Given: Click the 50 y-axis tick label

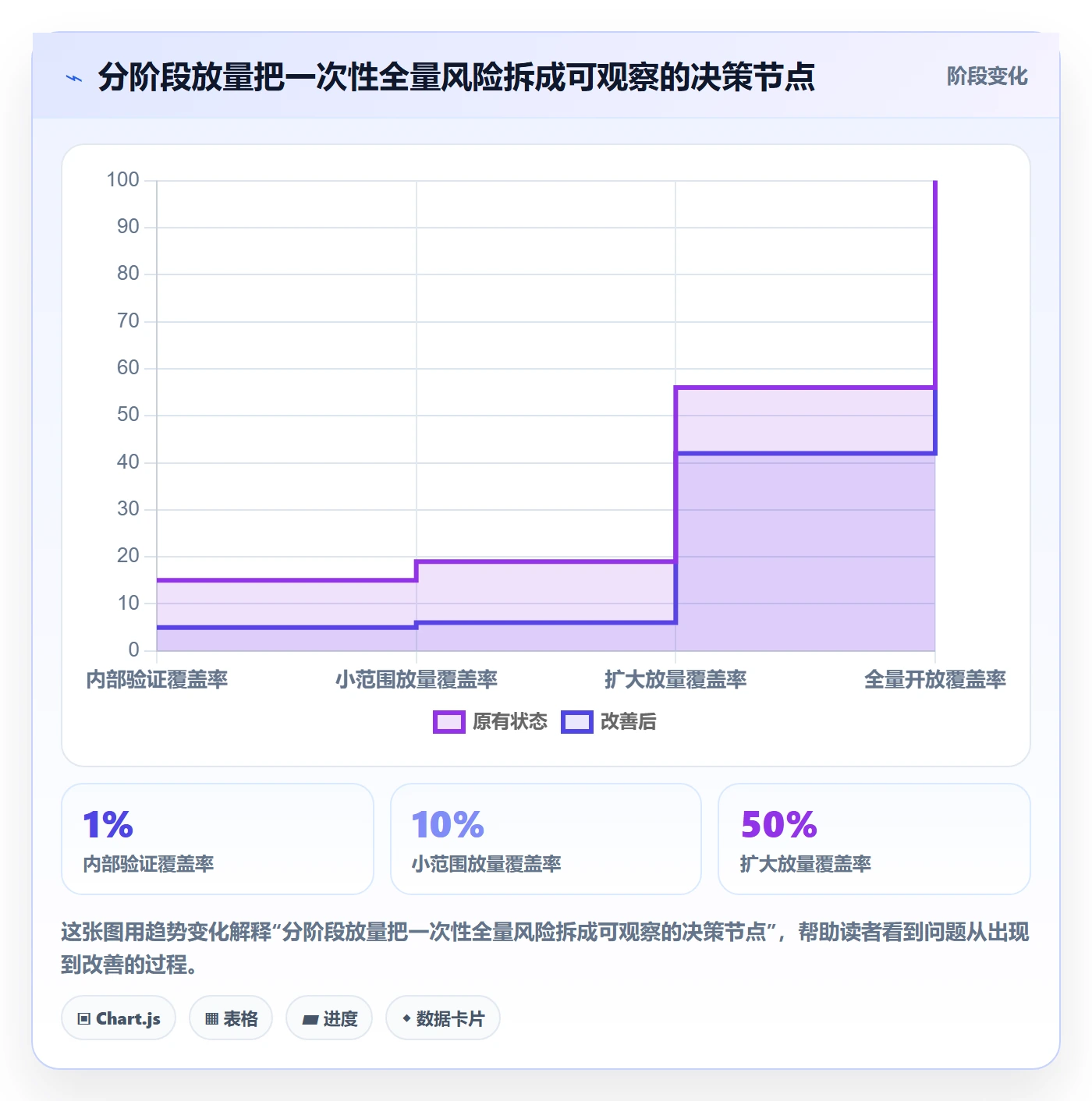Looking at the screenshot, I should (x=128, y=415).
